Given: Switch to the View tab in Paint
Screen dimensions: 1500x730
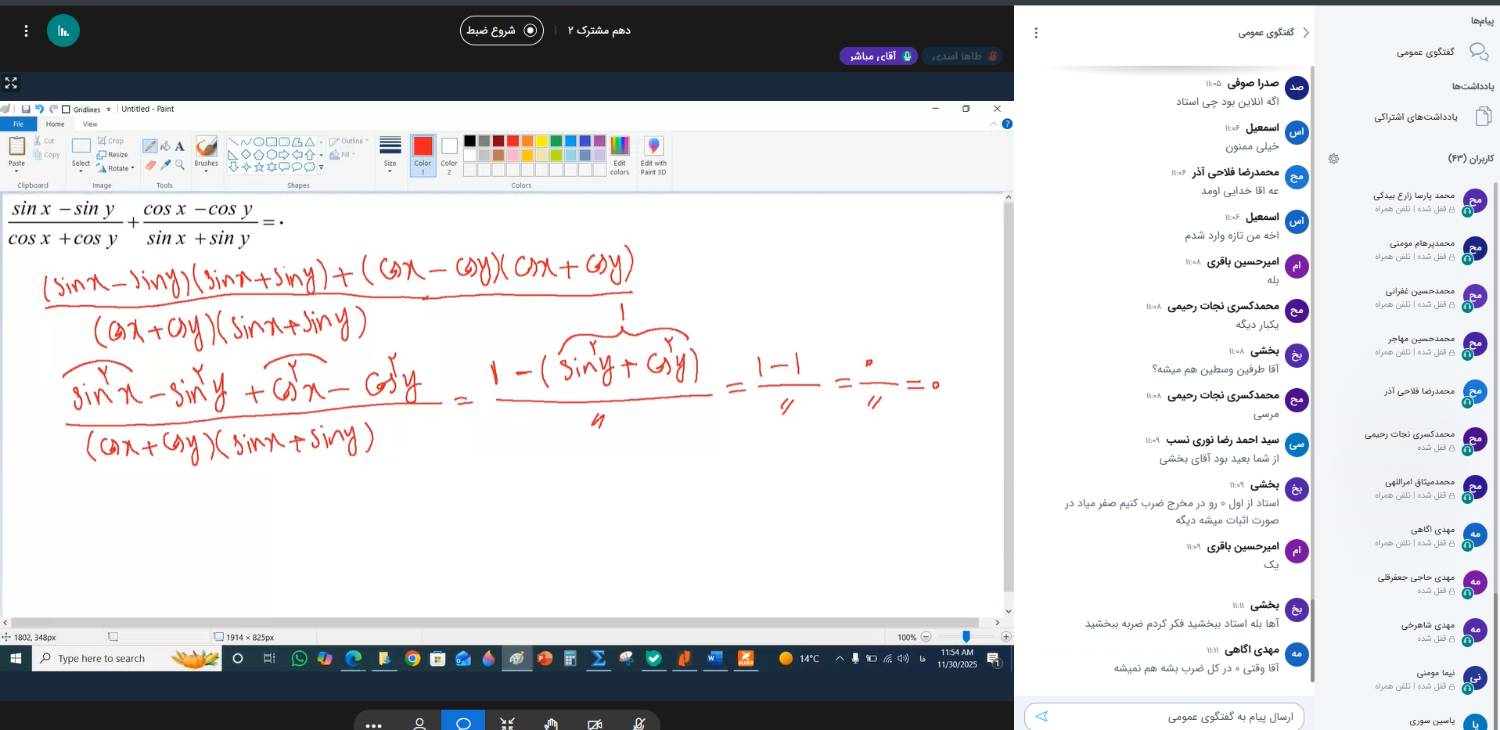Looking at the screenshot, I should [x=90, y=124].
